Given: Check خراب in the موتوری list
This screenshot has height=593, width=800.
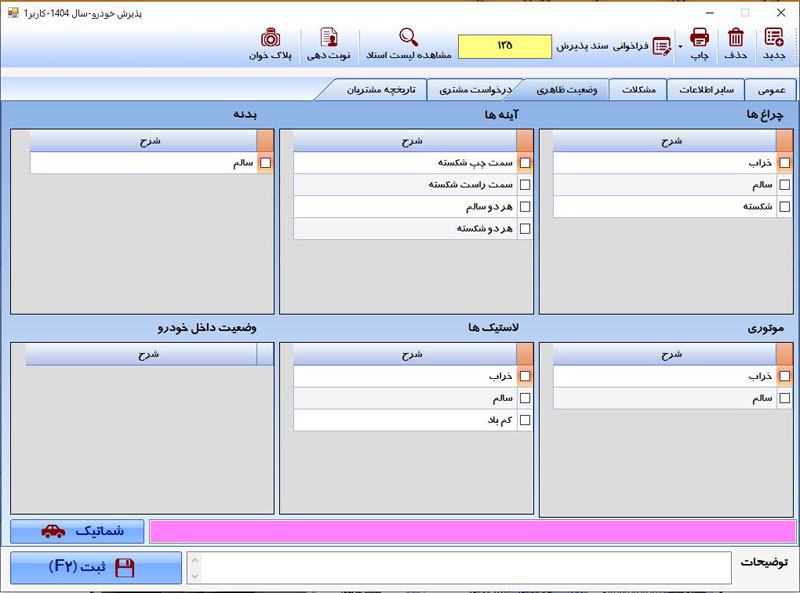Looking at the screenshot, I should pos(785,376).
